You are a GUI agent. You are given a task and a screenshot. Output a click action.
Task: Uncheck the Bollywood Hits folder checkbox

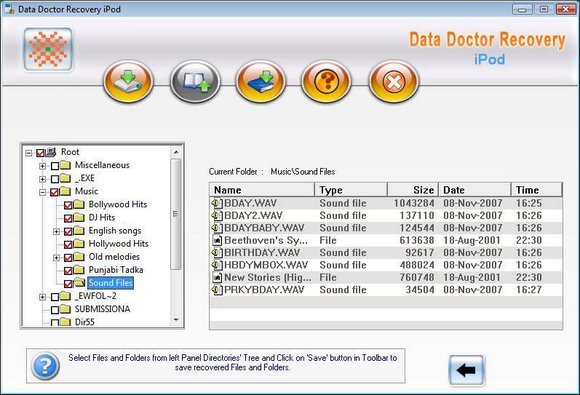point(68,205)
